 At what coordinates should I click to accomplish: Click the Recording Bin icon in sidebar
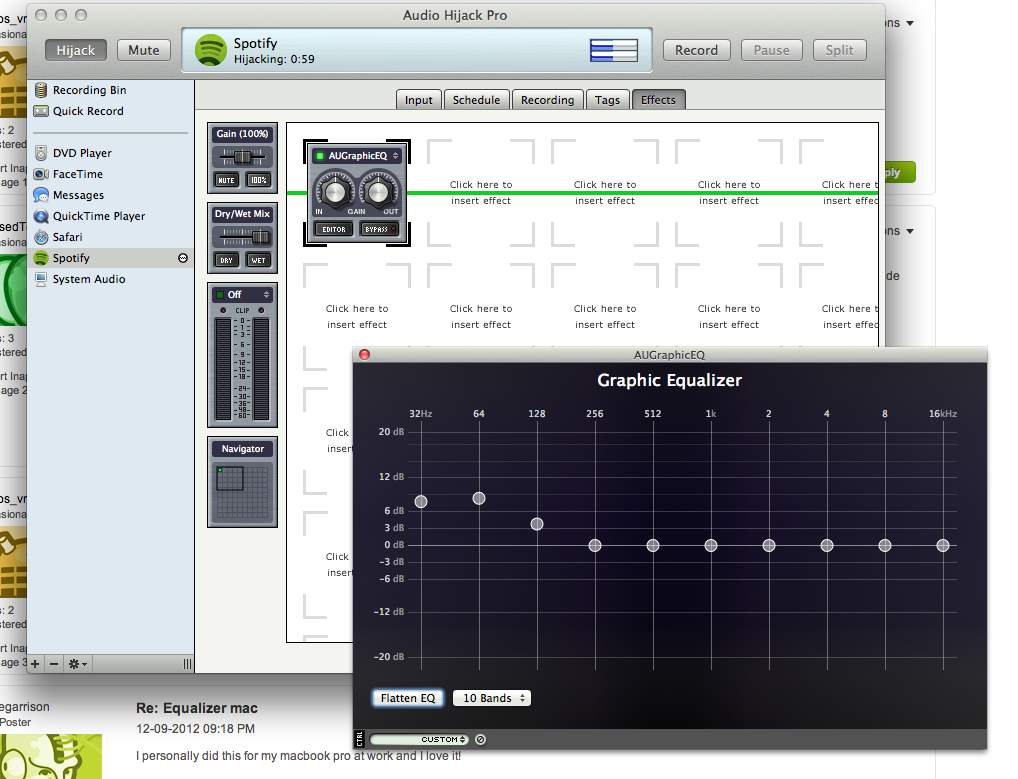click(41, 90)
